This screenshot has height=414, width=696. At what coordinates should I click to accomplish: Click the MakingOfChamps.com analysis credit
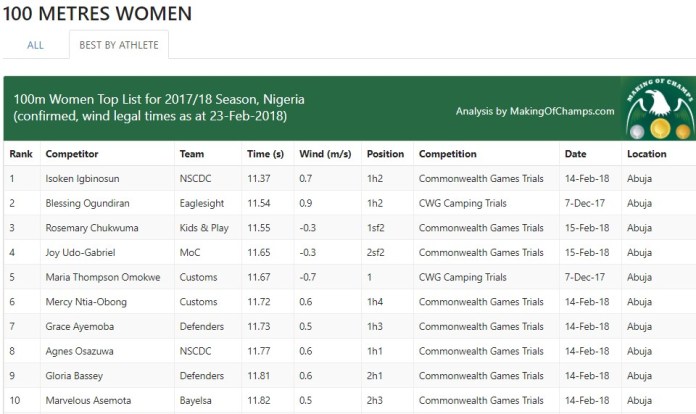(534, 111)
